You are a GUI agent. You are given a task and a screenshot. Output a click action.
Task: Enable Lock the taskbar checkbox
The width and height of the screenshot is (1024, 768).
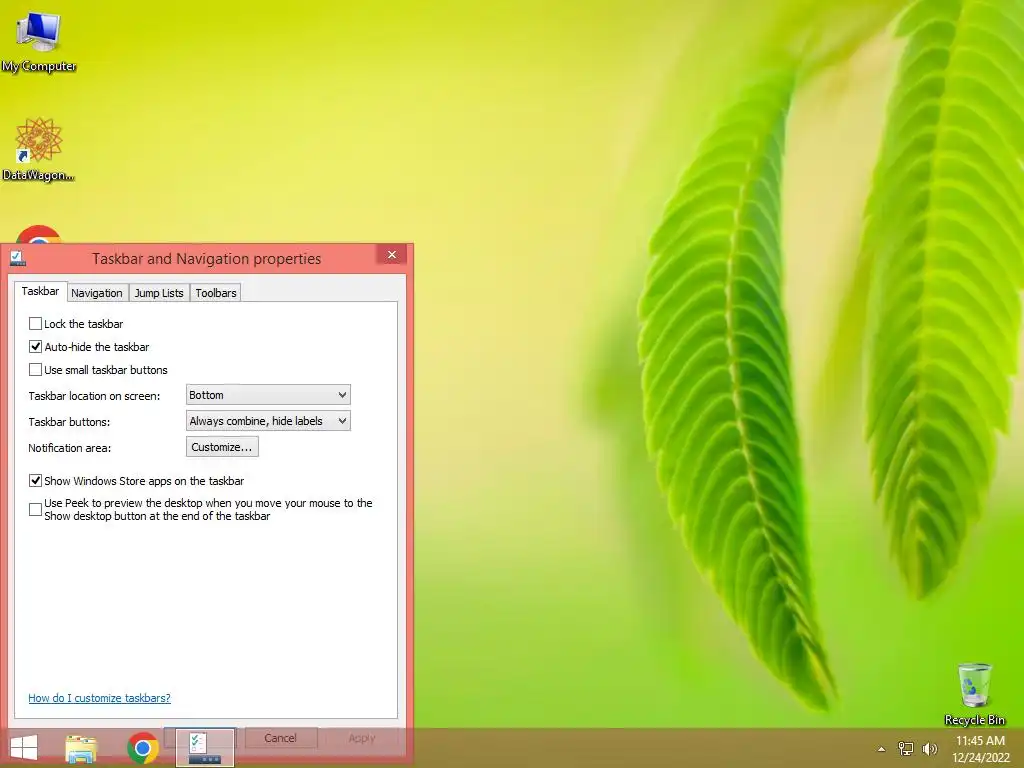pos(35,324)
